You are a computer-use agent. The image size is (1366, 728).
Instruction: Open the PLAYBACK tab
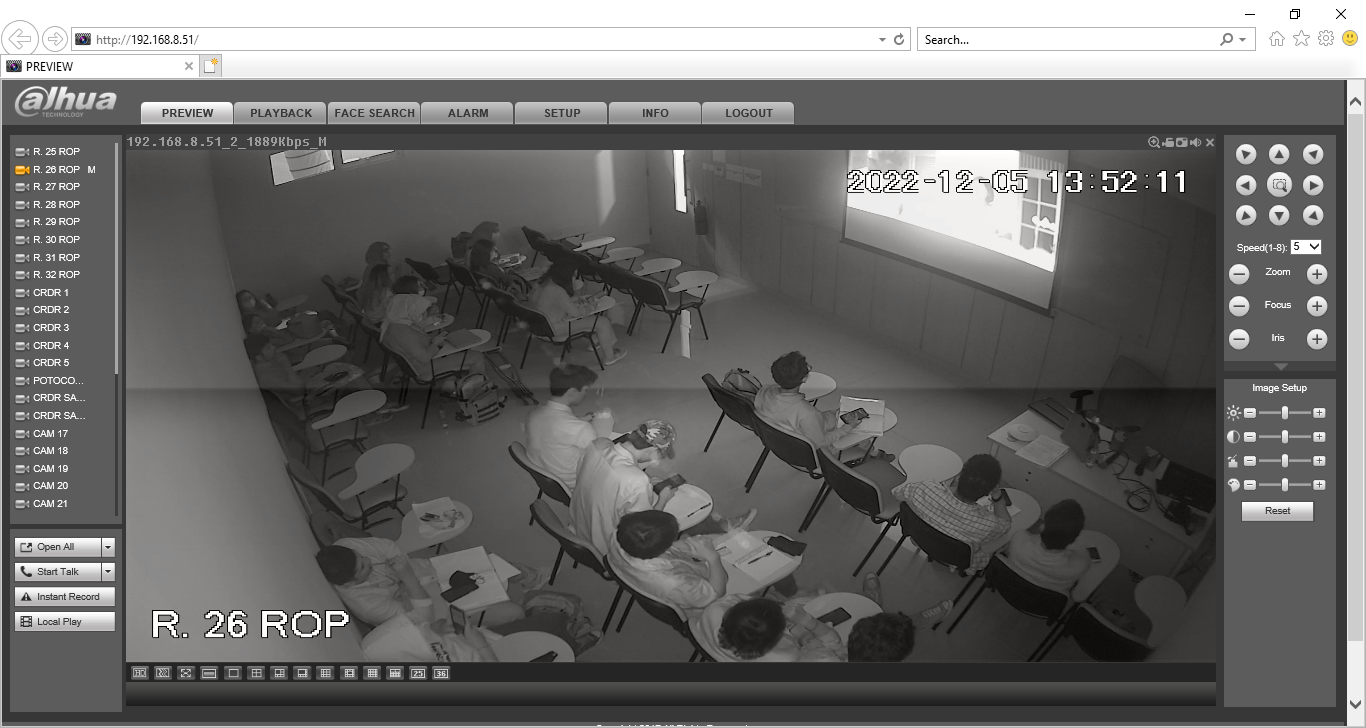point(281,113)
